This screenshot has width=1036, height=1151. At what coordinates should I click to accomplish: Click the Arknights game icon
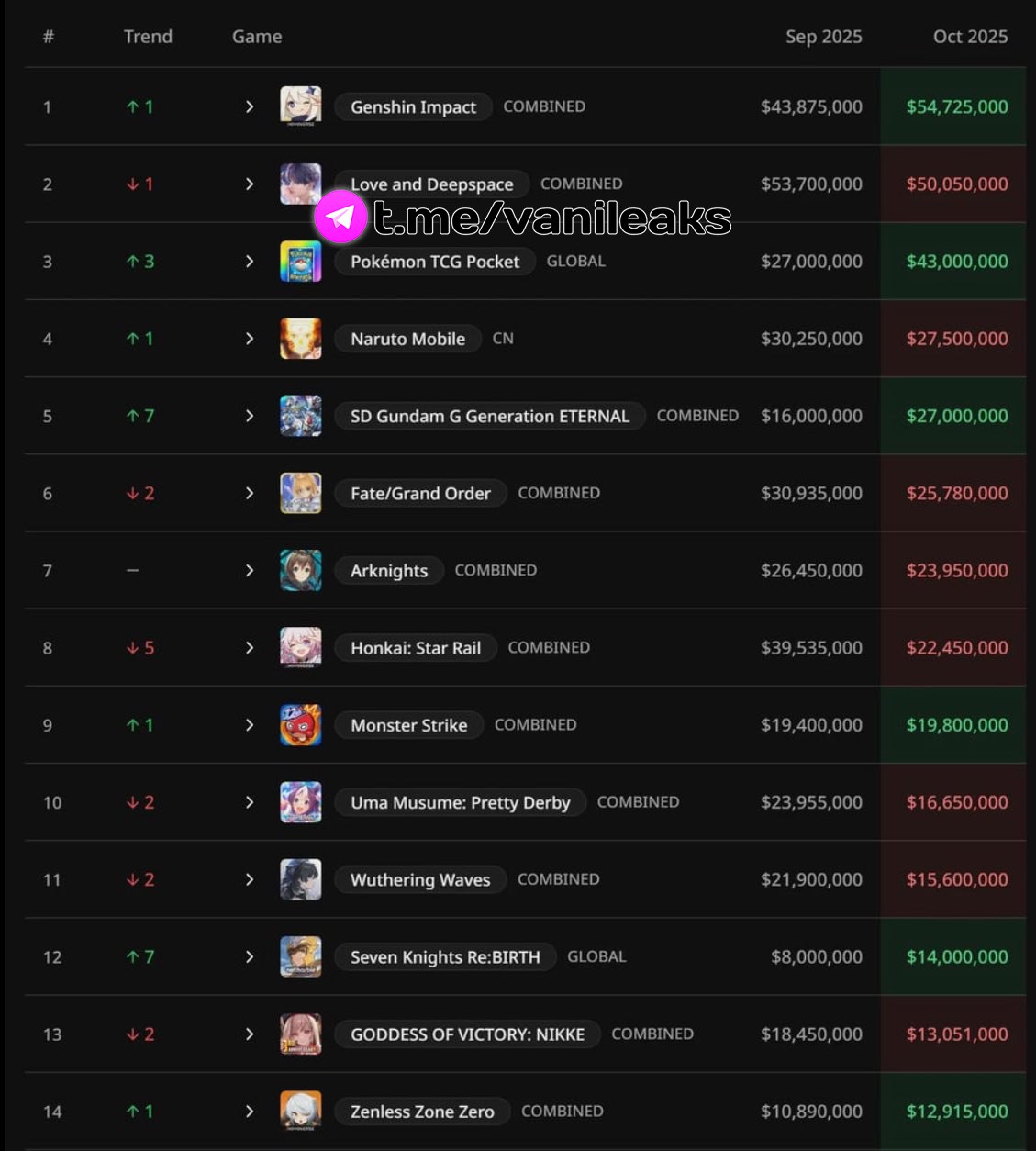[300, 571]
